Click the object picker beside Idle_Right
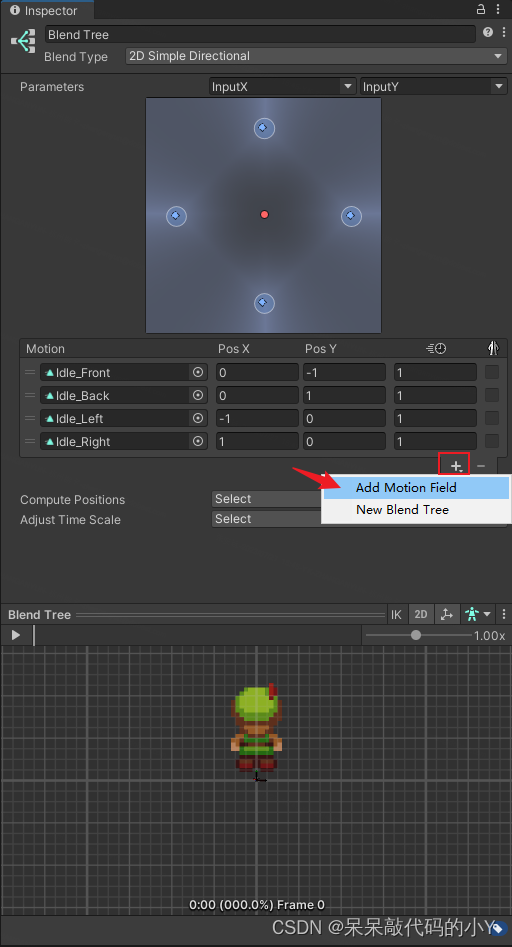This screenshot has width=512, height=947. tap(197, 441)
